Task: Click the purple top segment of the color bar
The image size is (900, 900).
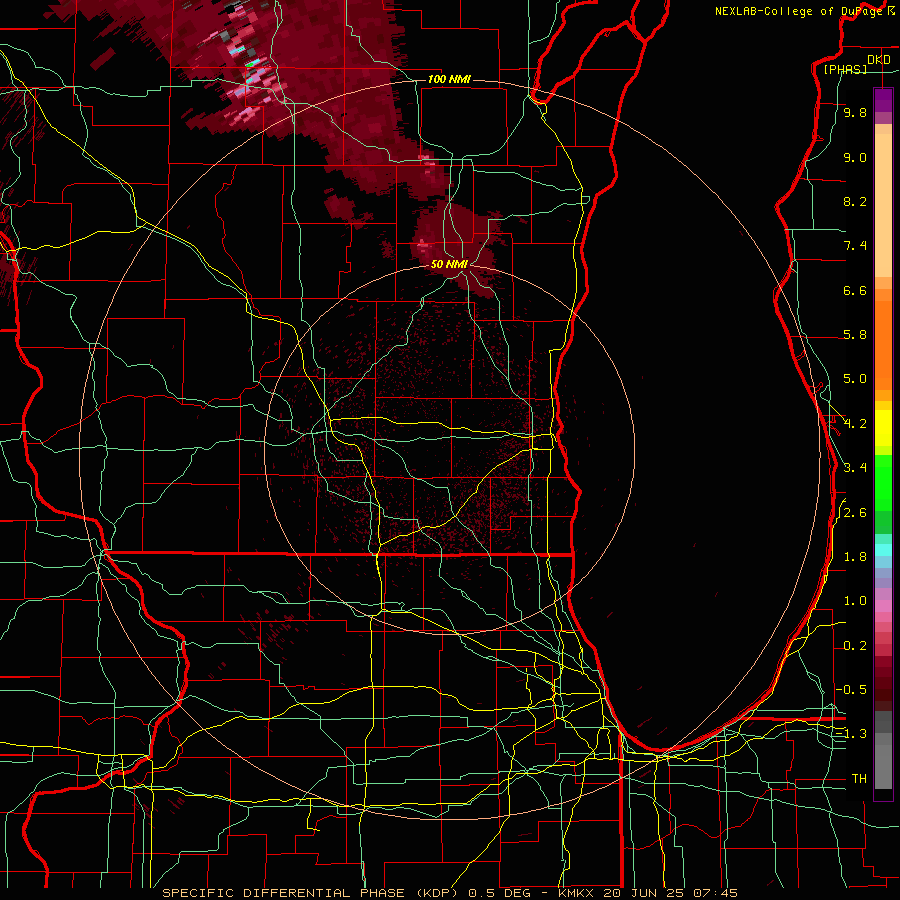Action: pyautogui.click(x=883, y=101)
